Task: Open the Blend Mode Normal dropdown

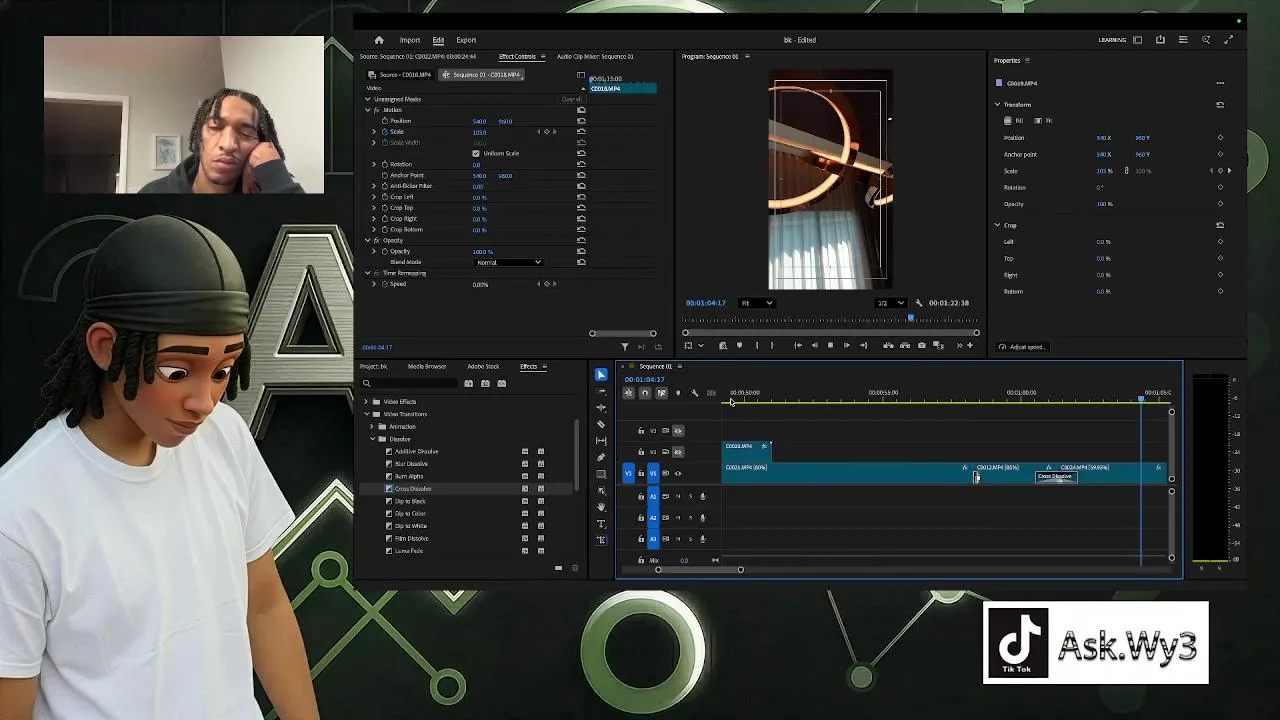Action: 508,262
